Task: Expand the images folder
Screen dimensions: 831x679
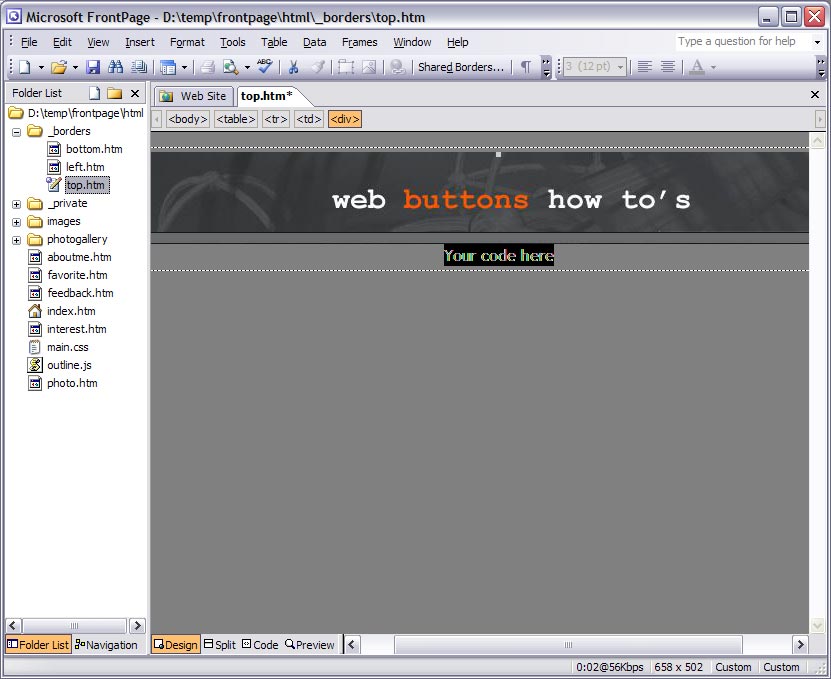Action: tap(16, 222)
